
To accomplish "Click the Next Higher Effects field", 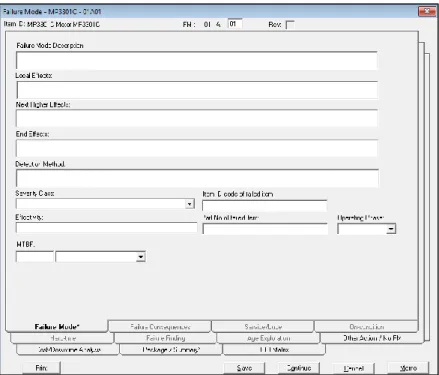I will (x=197, y=118).
